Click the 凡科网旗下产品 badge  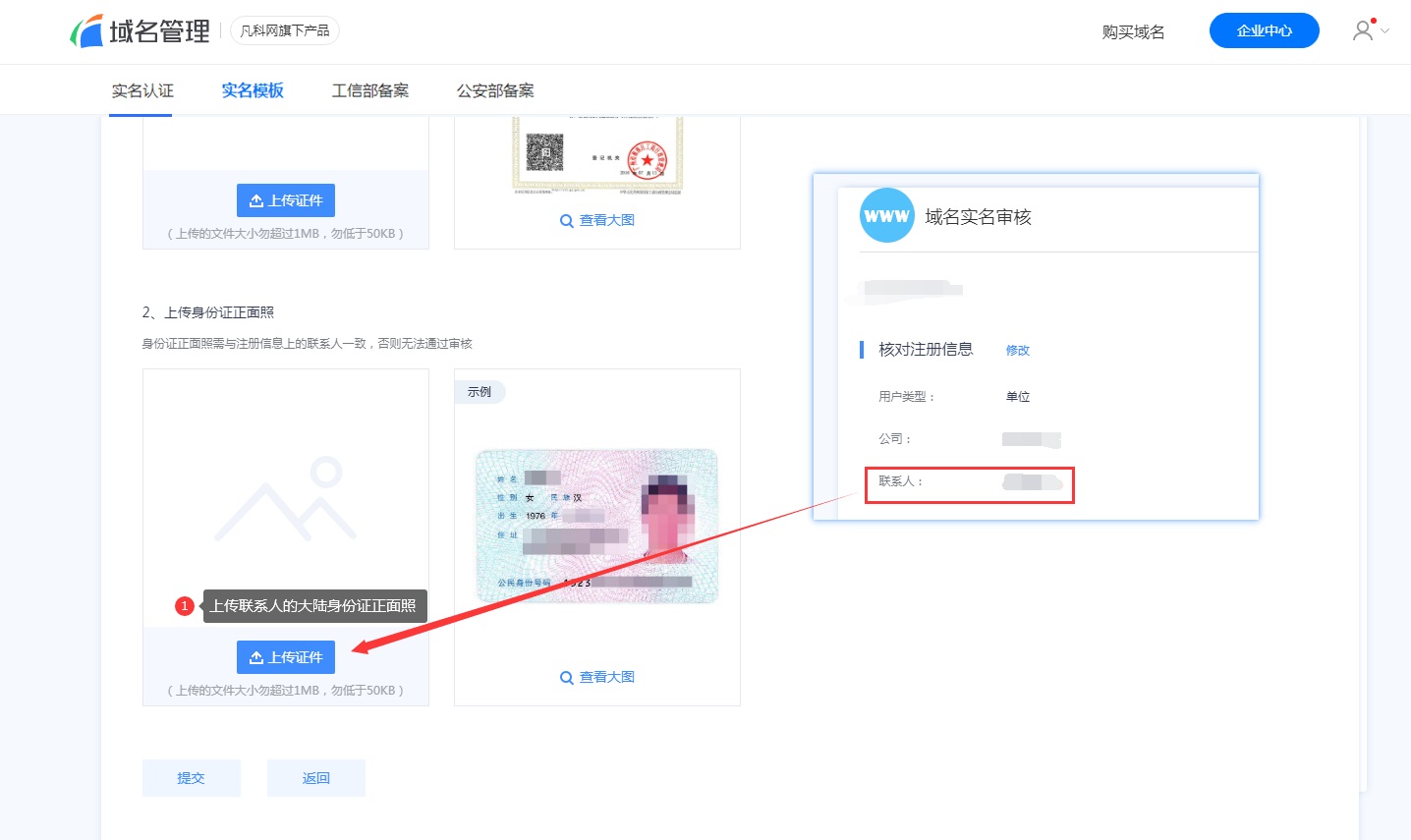pyautogui.click(x=285, y=30)
